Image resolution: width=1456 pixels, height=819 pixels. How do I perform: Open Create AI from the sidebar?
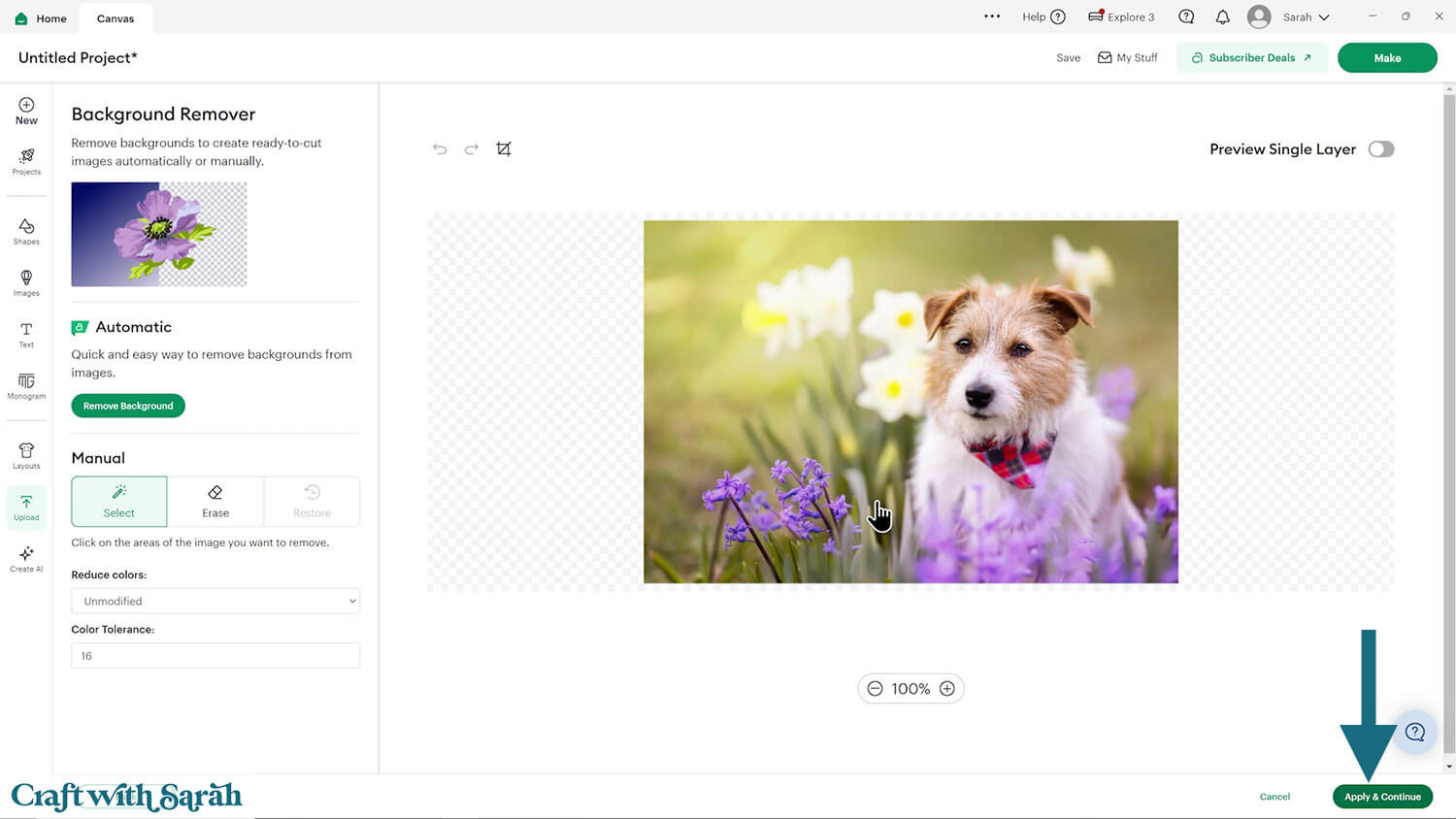tap(26, 559)
